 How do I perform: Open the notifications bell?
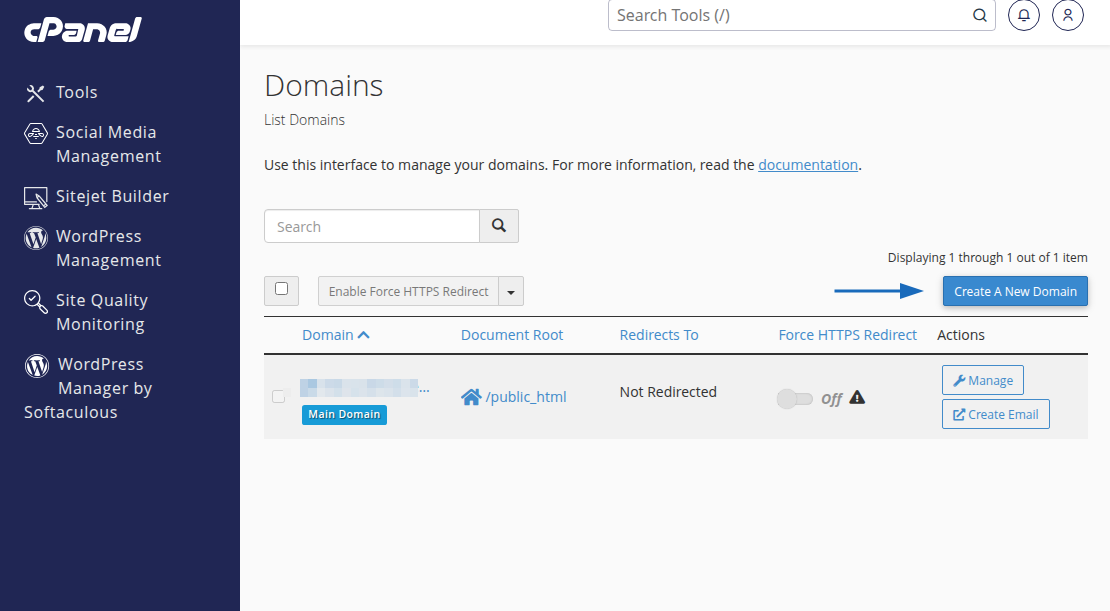[1023, 15]
